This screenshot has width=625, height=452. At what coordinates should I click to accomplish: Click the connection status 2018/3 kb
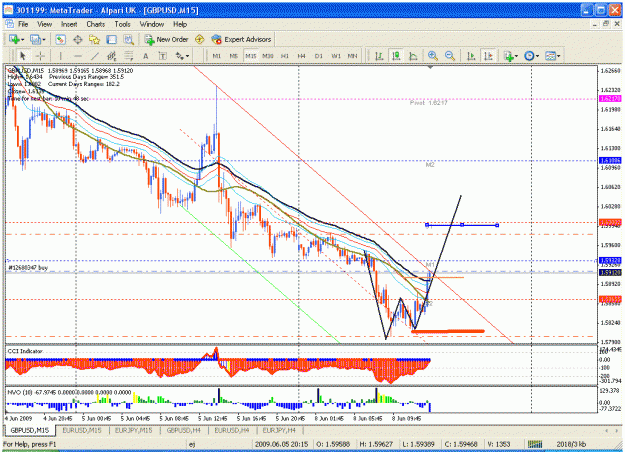point(571,444)
